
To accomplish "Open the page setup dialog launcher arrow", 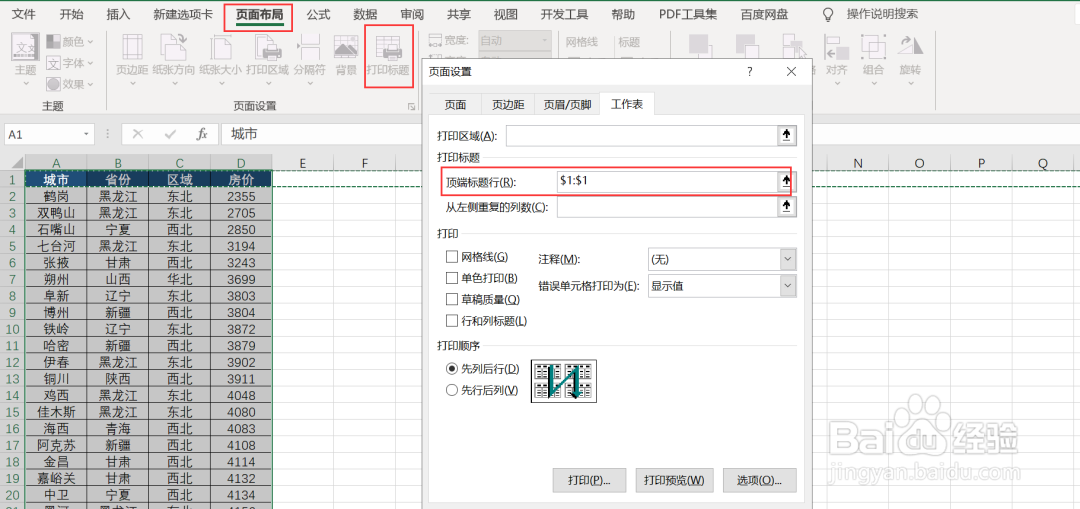I will tap(411, 106).
